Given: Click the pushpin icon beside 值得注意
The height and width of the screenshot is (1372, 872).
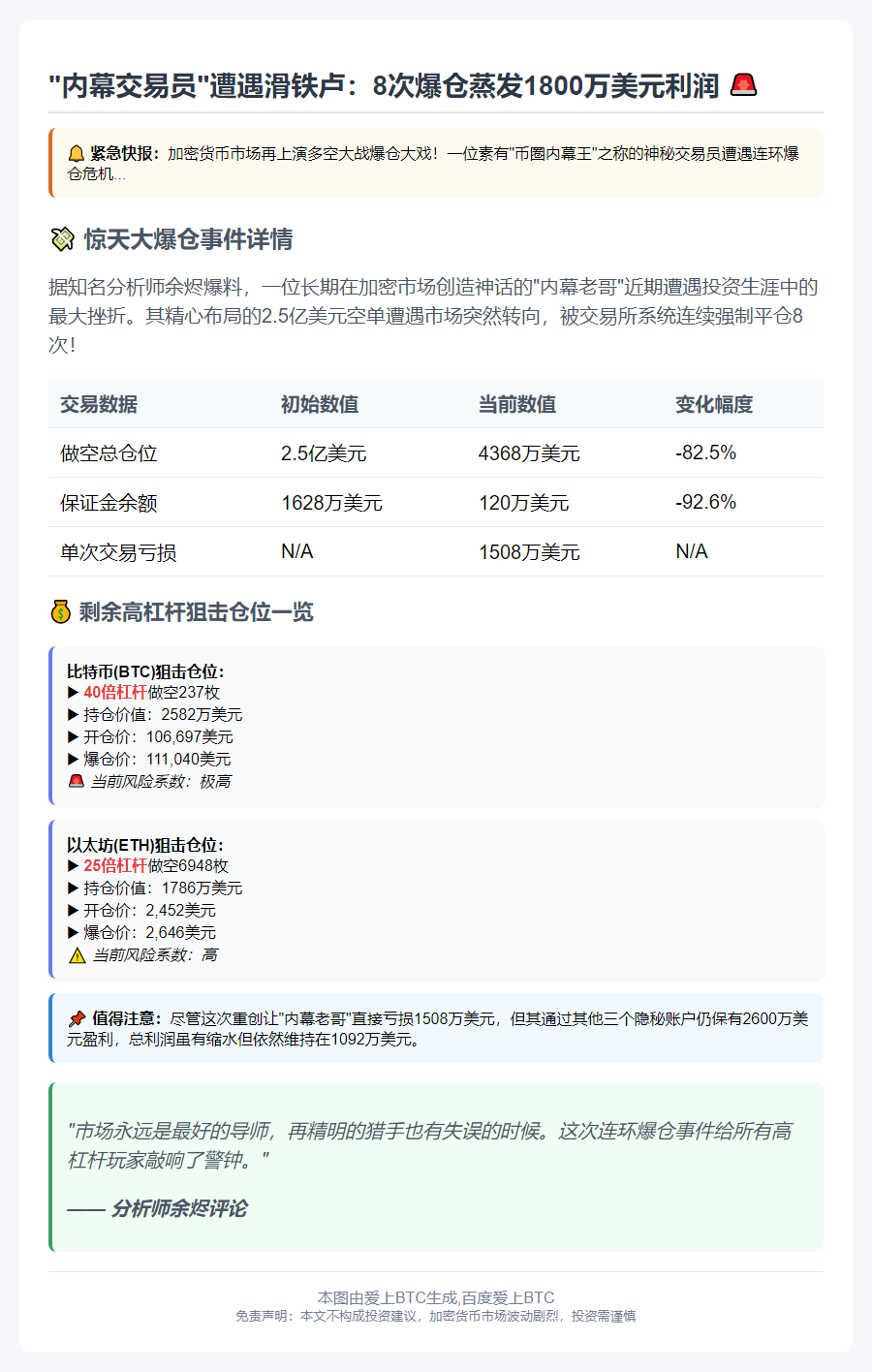Looking at the screenshot, I should (77, 1018).
